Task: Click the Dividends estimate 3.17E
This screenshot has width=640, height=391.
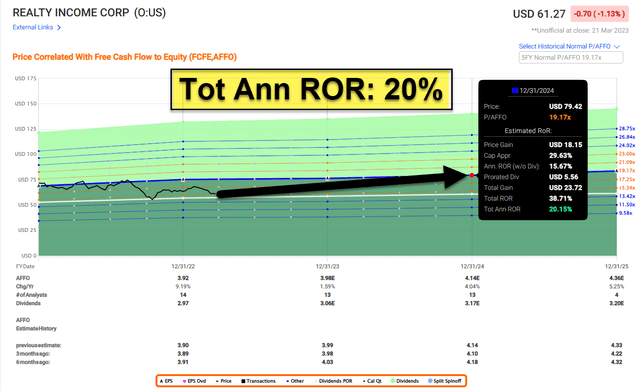Action: coord(472,303)
